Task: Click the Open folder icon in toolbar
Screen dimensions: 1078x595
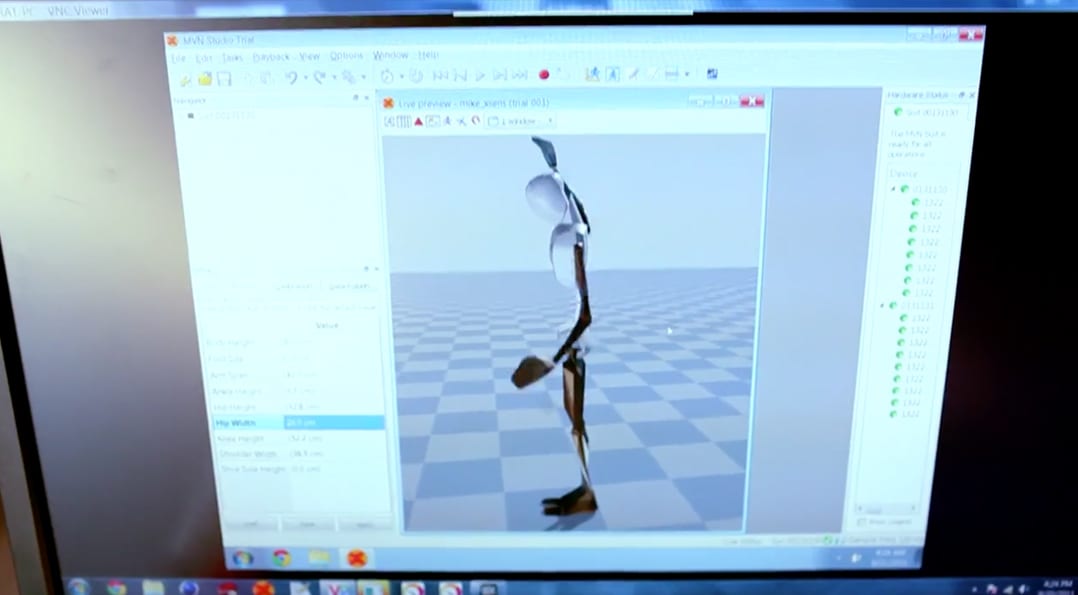Action: 205,78
